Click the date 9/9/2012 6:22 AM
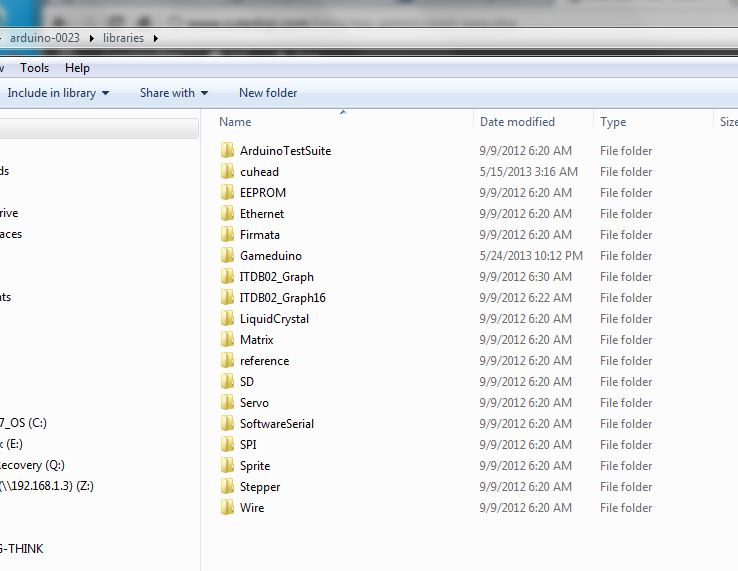The image size is (738, 571). click(525, 298)
